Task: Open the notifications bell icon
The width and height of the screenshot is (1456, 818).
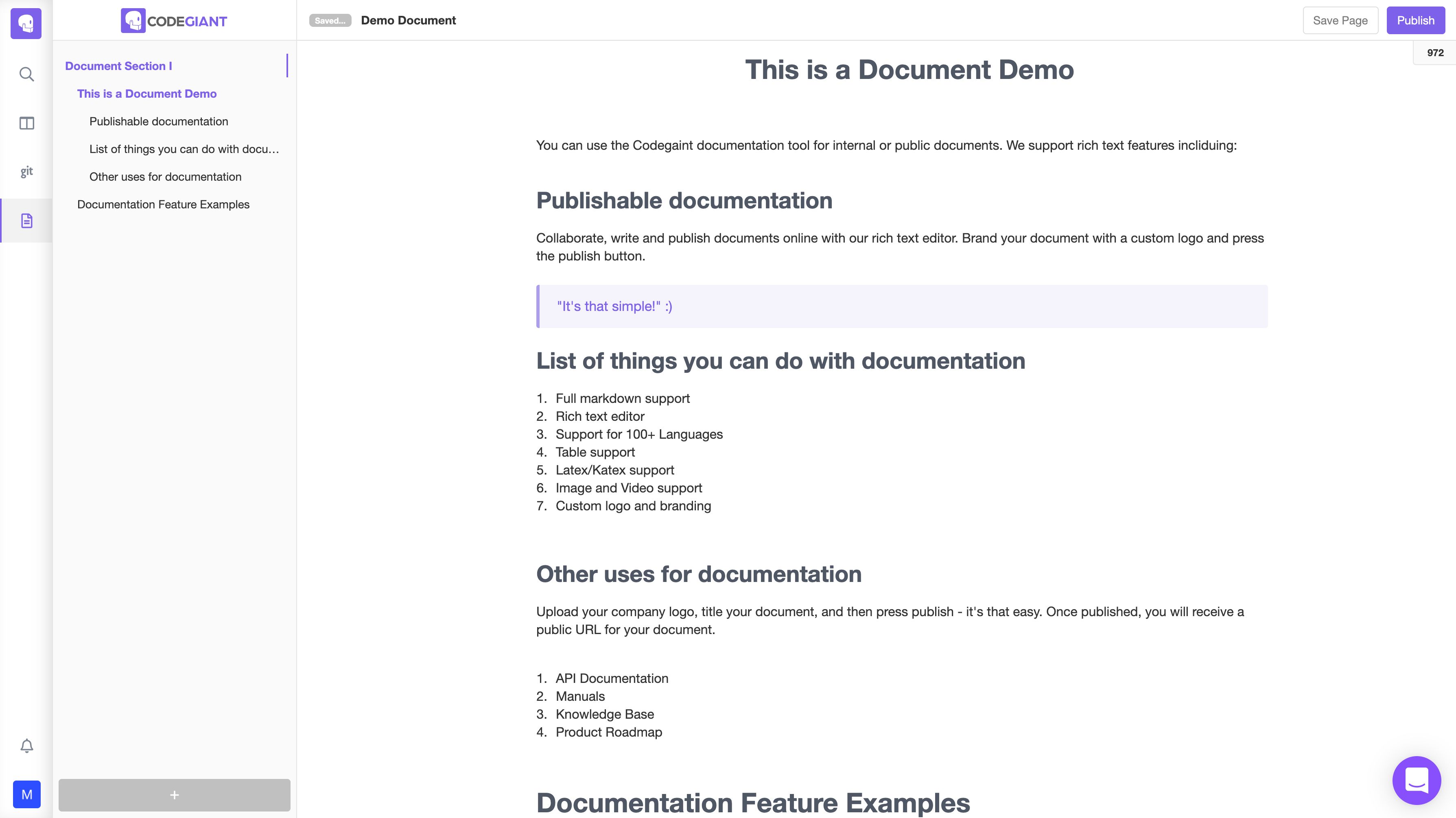Action: coord(26,746)
